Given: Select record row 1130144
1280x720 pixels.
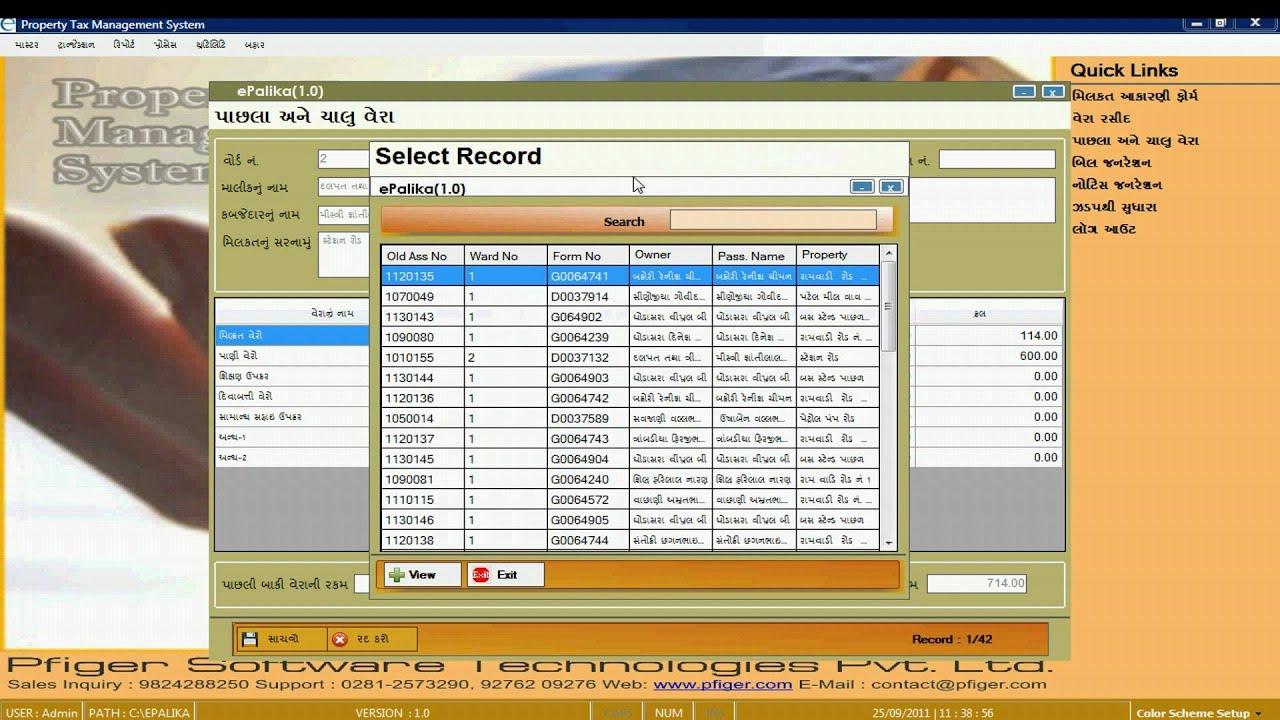Looking at the screenshot, I should coord(630,378).
